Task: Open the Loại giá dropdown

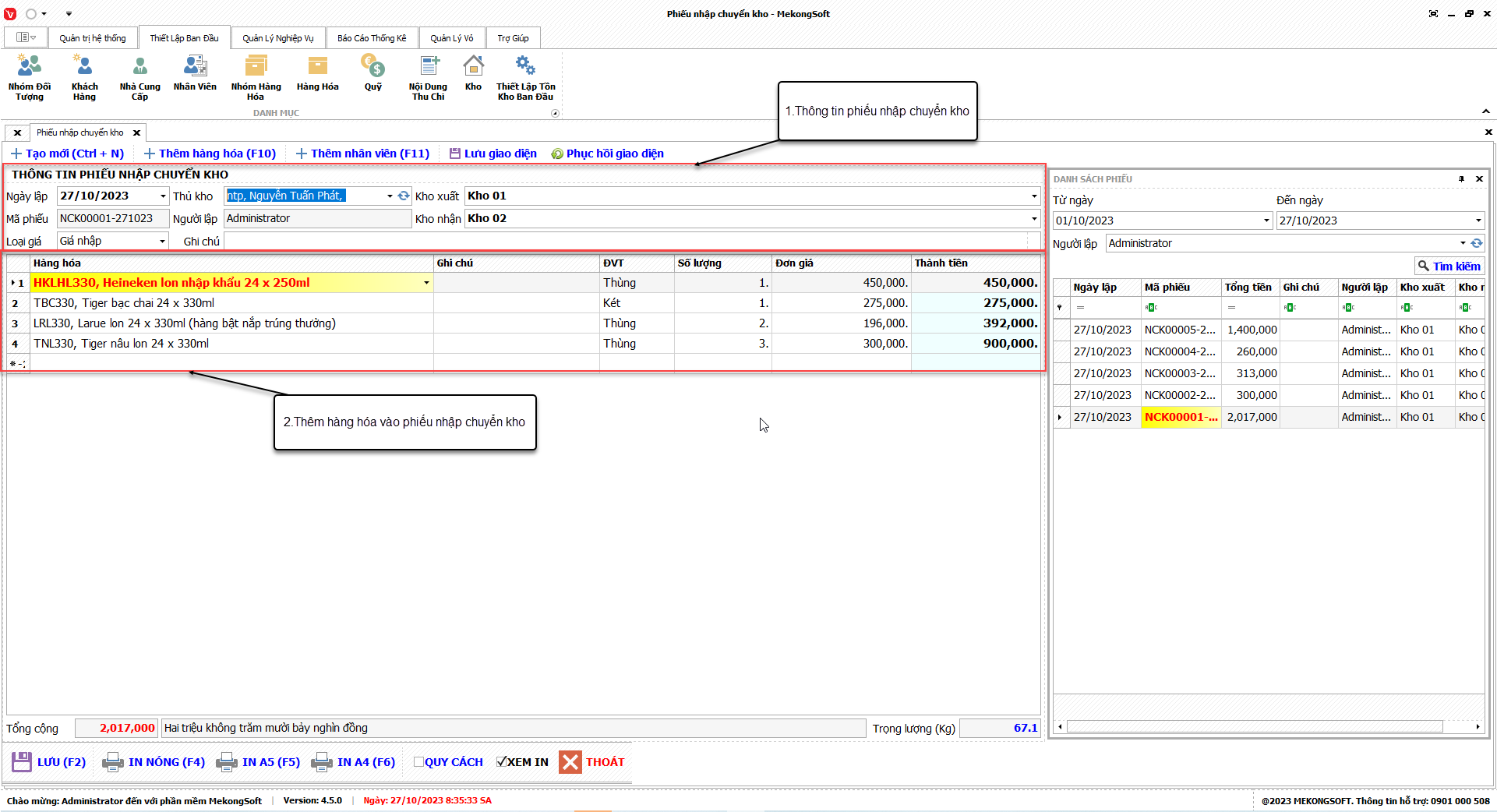Action: (x=162, y=242)
